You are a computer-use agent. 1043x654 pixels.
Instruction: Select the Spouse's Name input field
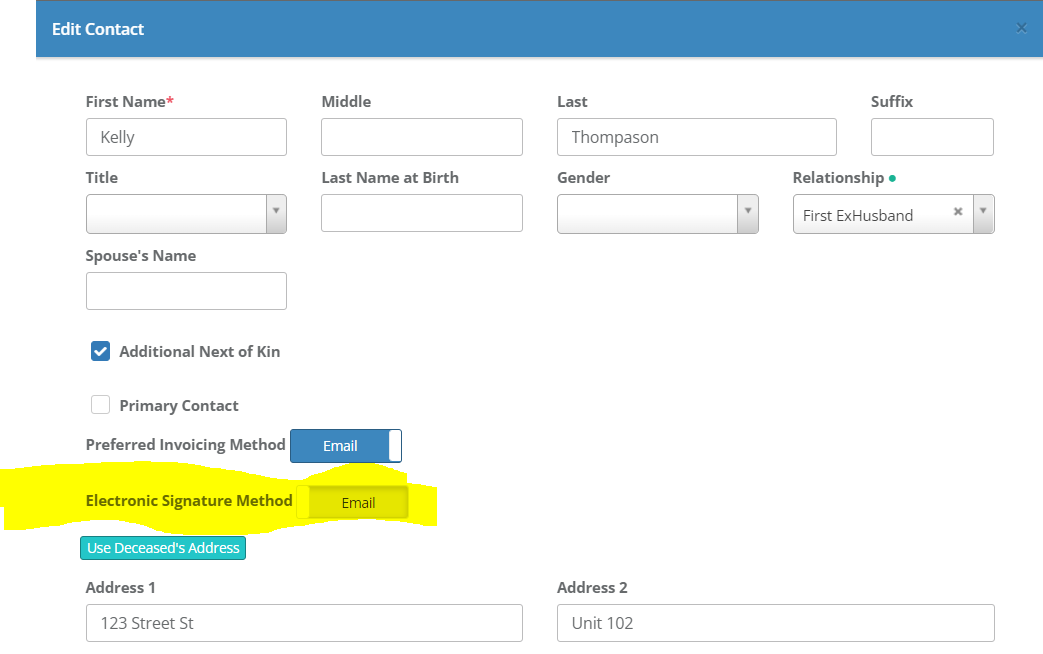[186, 290]
